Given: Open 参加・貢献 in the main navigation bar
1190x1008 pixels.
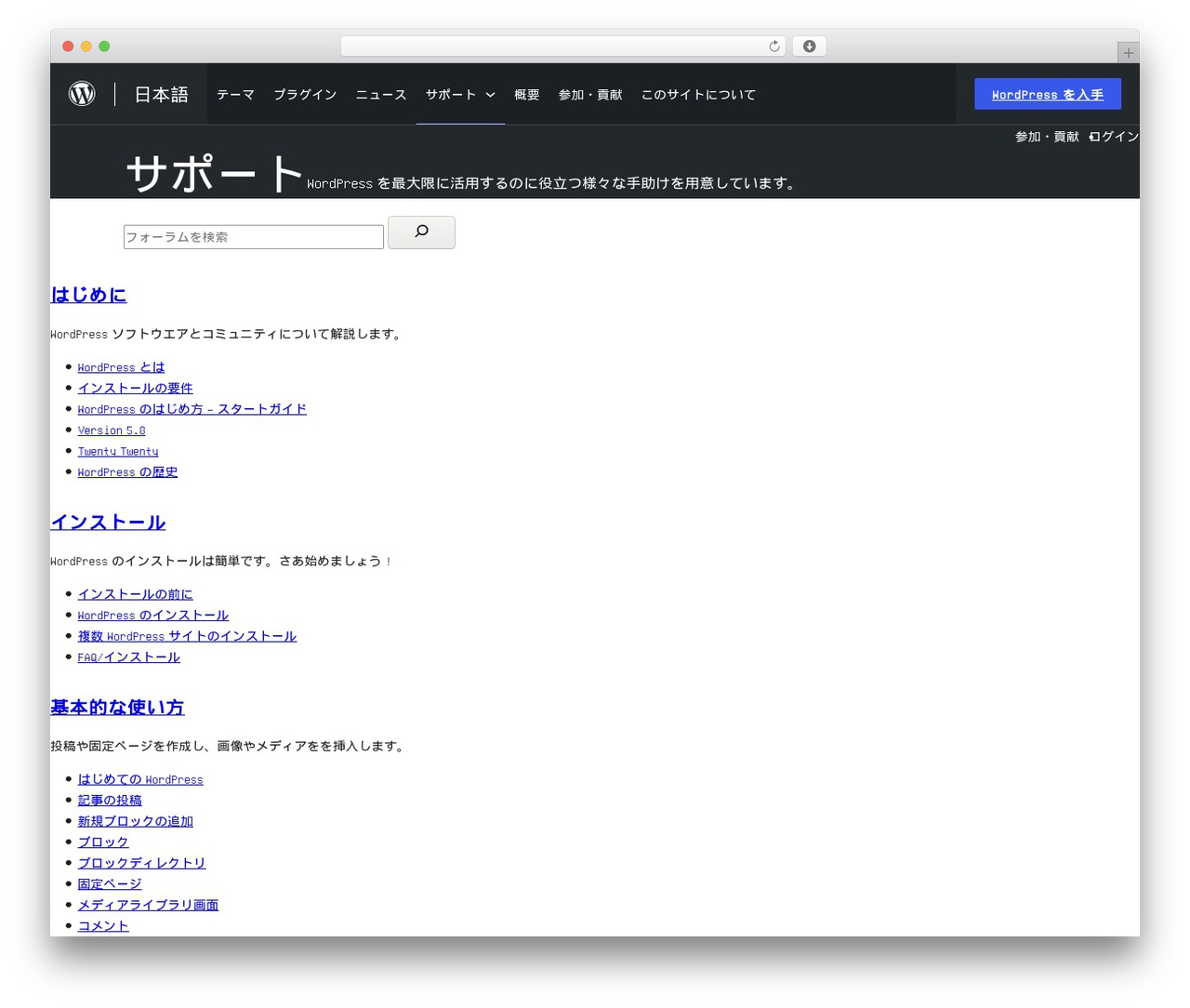Looking at the screenshot, I should pyautogui.click(x=590, y=95).
